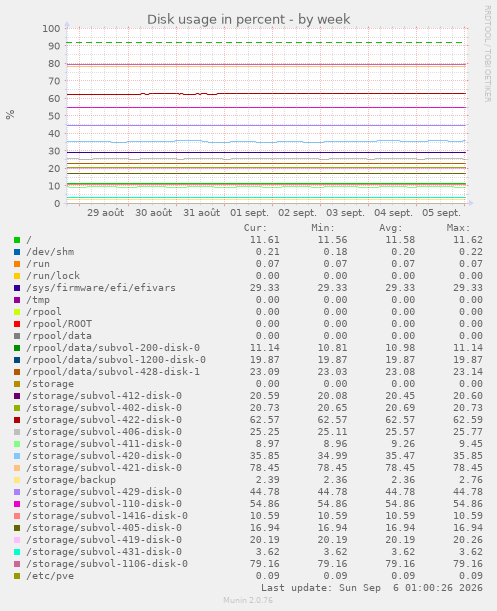
Task: Click the magenta swatch for subvol-110-disk-0
Action: coord(17,504)
